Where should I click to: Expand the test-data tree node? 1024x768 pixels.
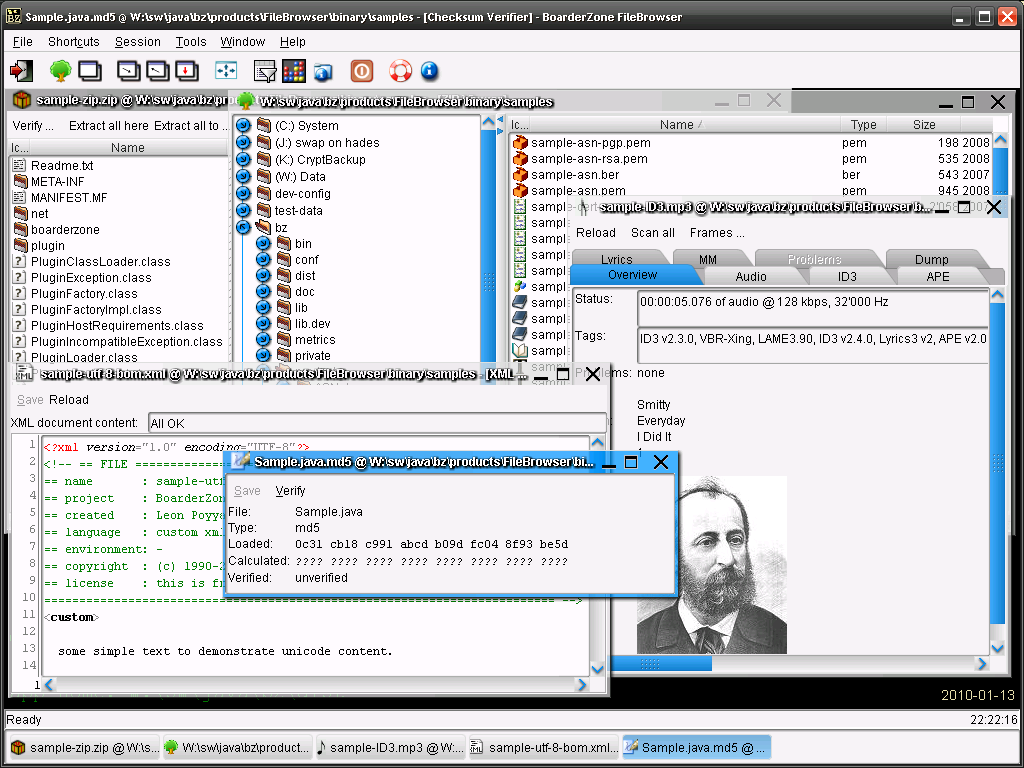pyautogui.click(x=244, y=210)
